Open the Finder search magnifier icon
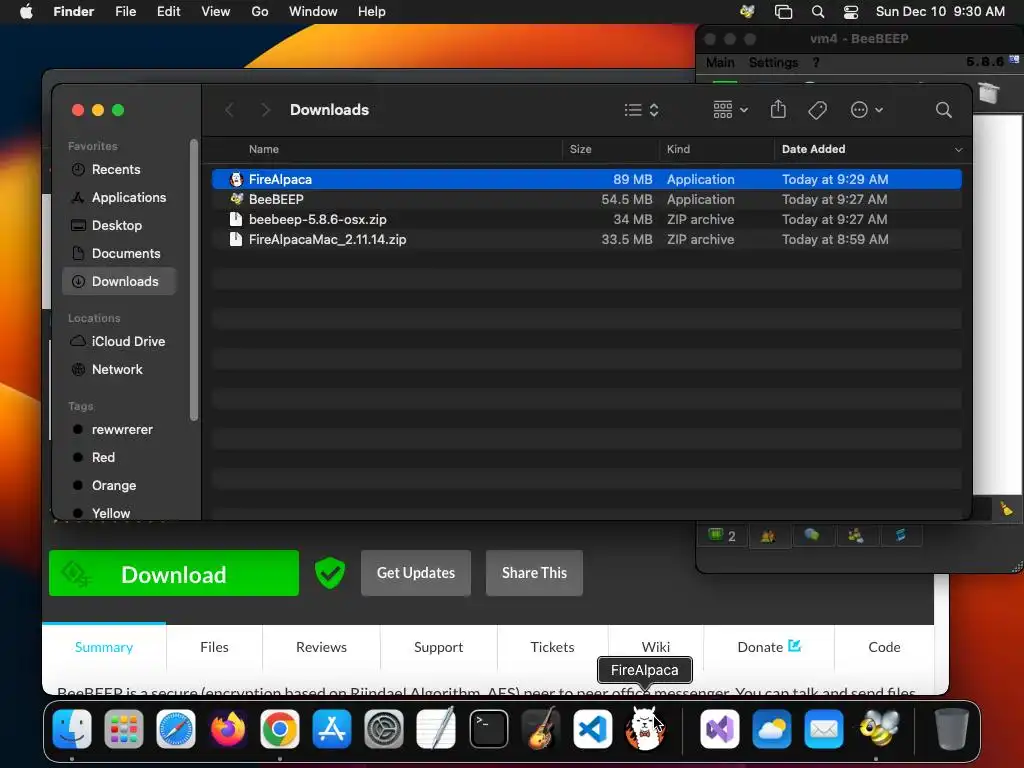The image size is (1024, 768). point(943,110)
